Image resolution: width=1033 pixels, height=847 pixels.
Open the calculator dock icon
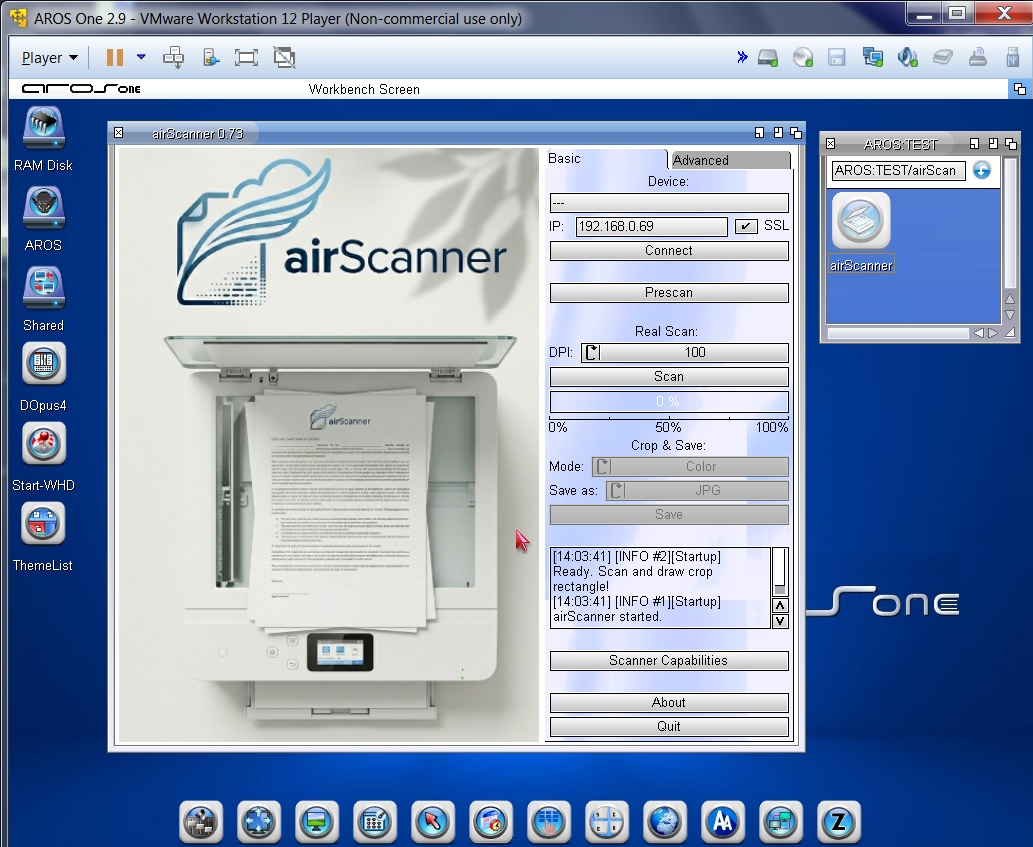click(x=375, y=822)
